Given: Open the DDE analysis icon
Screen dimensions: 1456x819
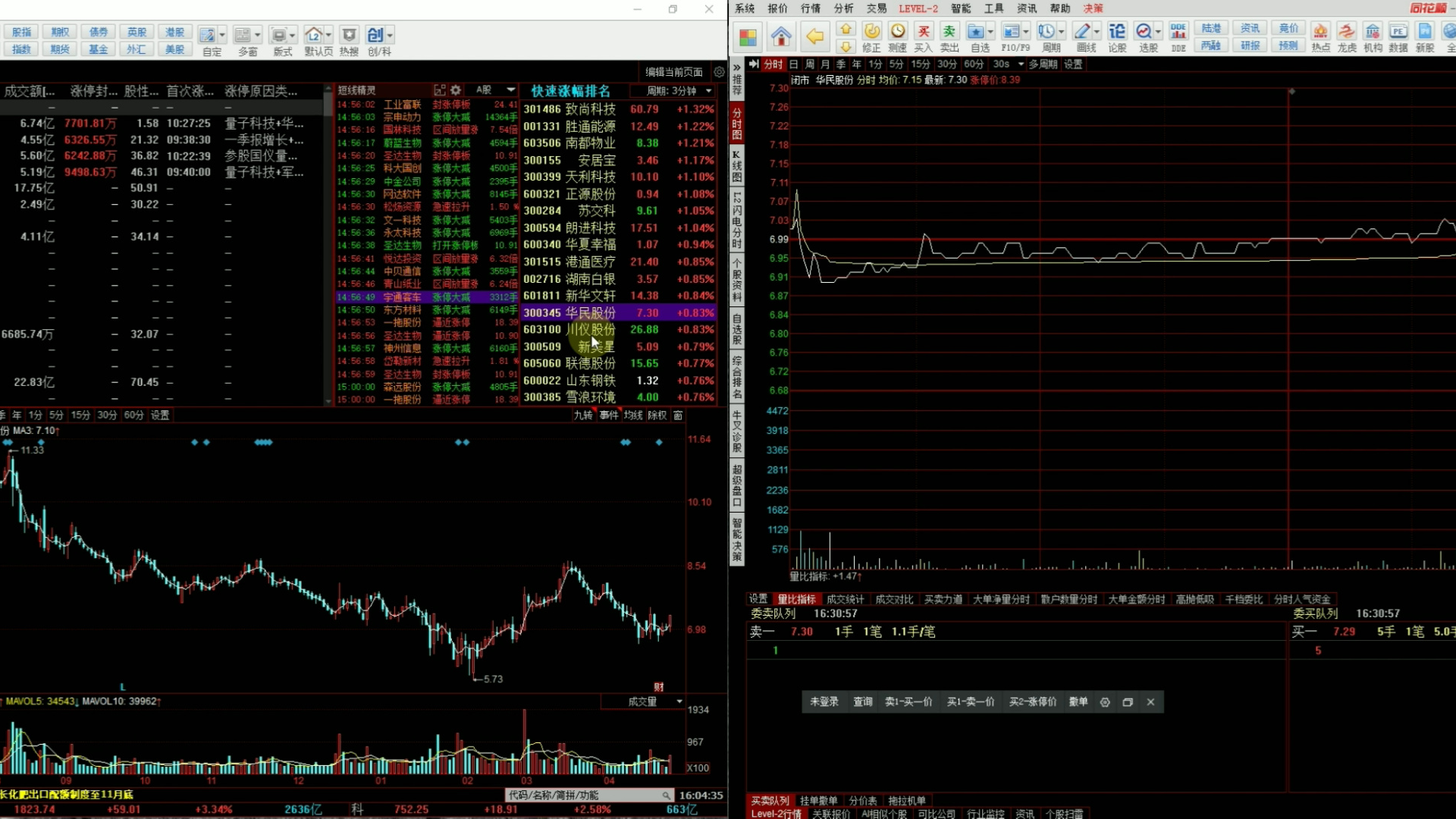Looking at the screenshot, I should point(1178,36).
